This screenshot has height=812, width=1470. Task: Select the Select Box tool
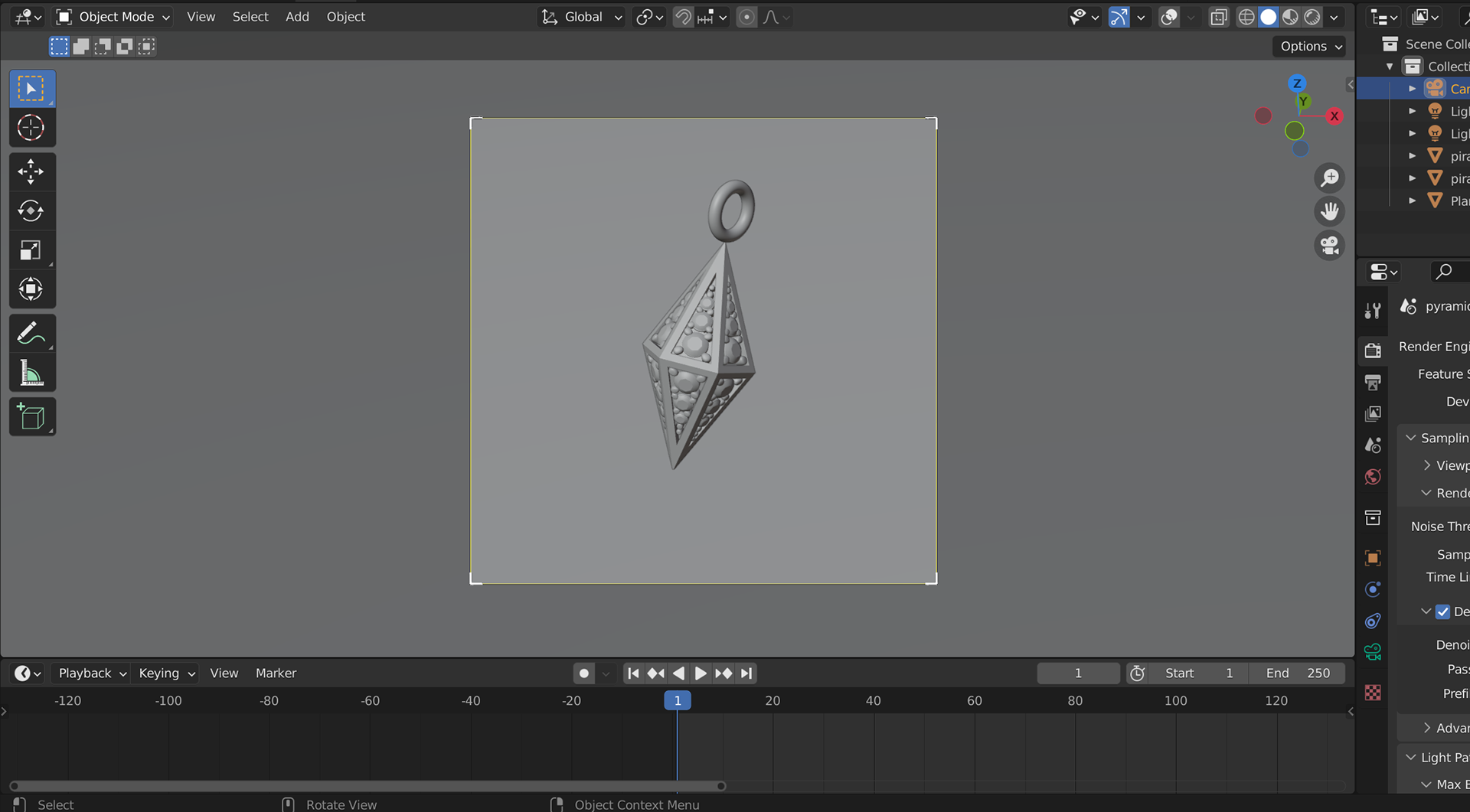point(31,89)
